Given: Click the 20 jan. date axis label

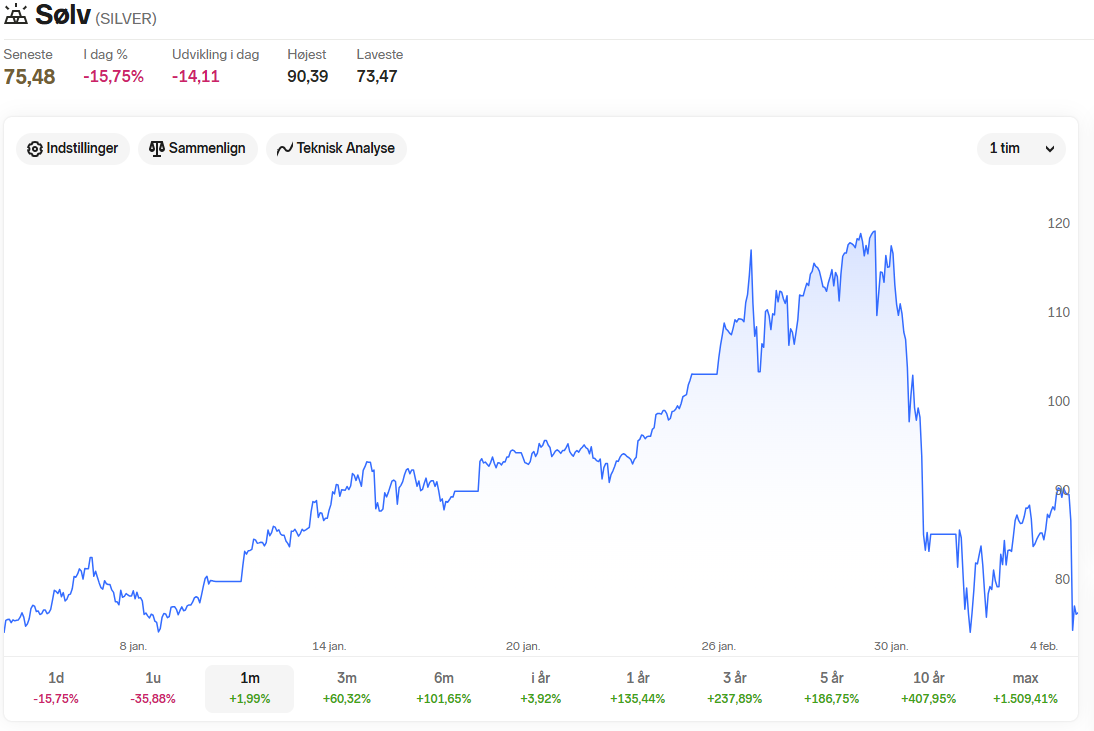Looking at the screenshot, I should pyautogui.click(x=523, y=646).
